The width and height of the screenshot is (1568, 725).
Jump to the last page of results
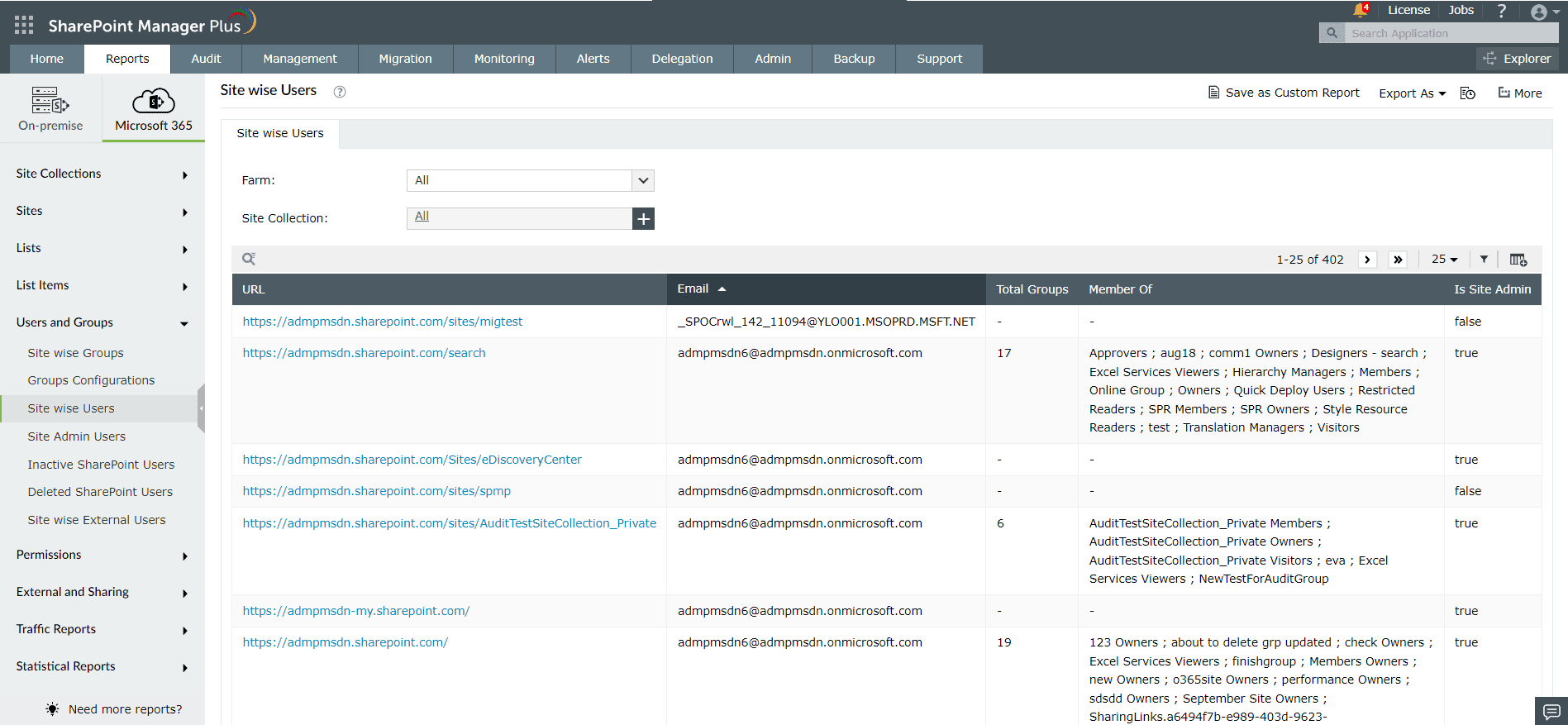(x=1398, y=260)
